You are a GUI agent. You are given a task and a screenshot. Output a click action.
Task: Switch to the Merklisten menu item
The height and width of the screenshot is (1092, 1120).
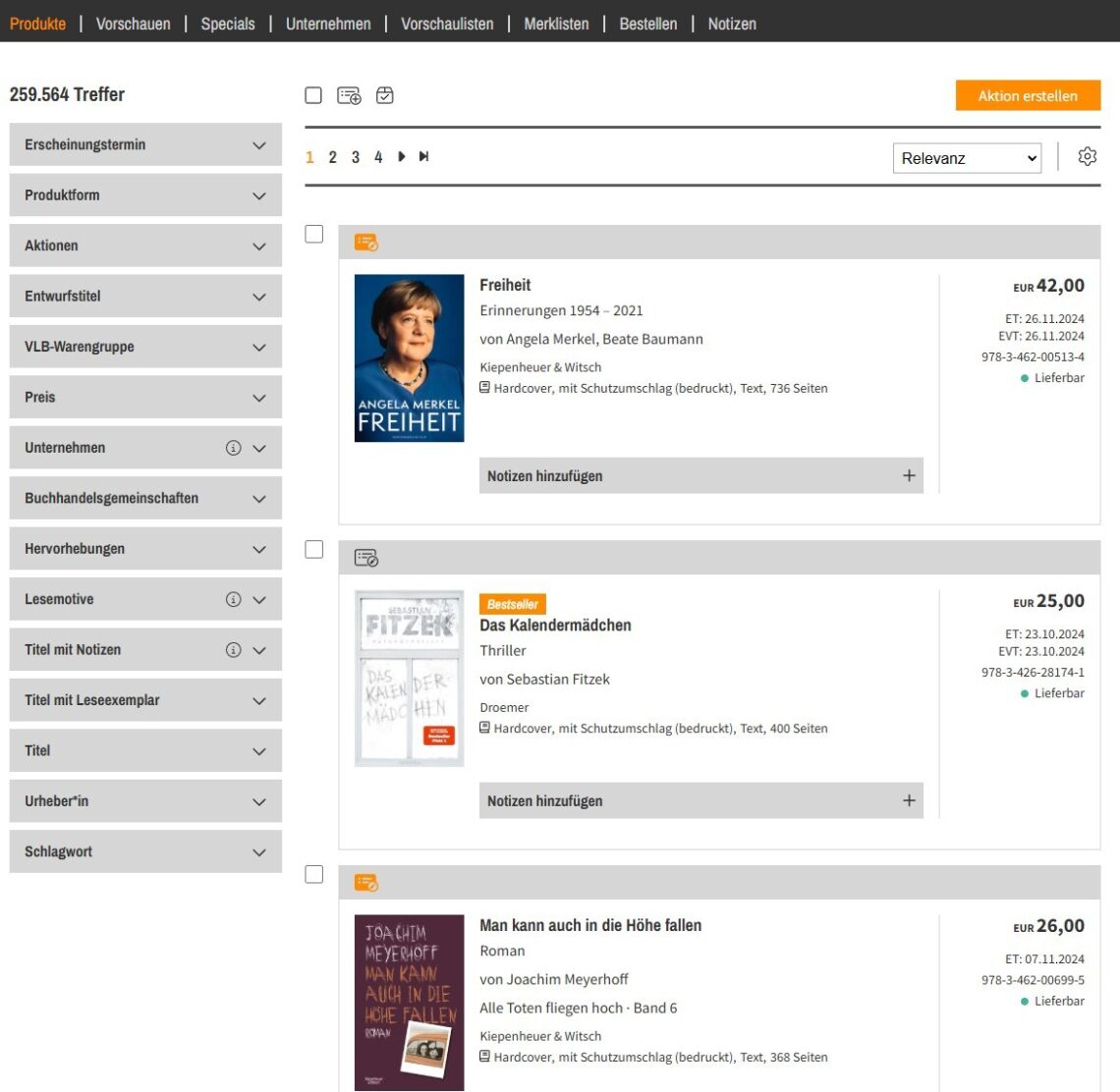tap(556, 24)
